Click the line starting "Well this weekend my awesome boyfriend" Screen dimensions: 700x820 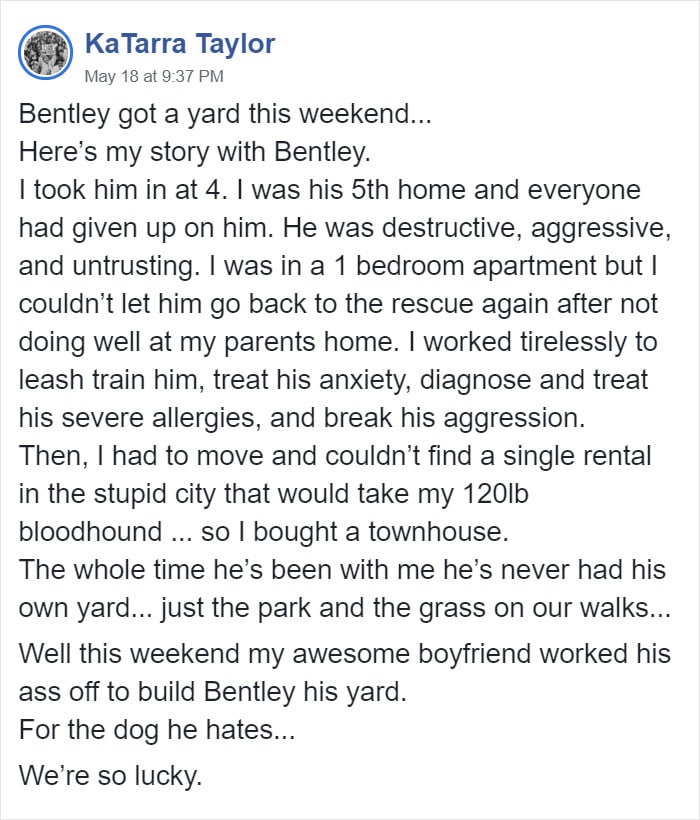tap(344, 654)
